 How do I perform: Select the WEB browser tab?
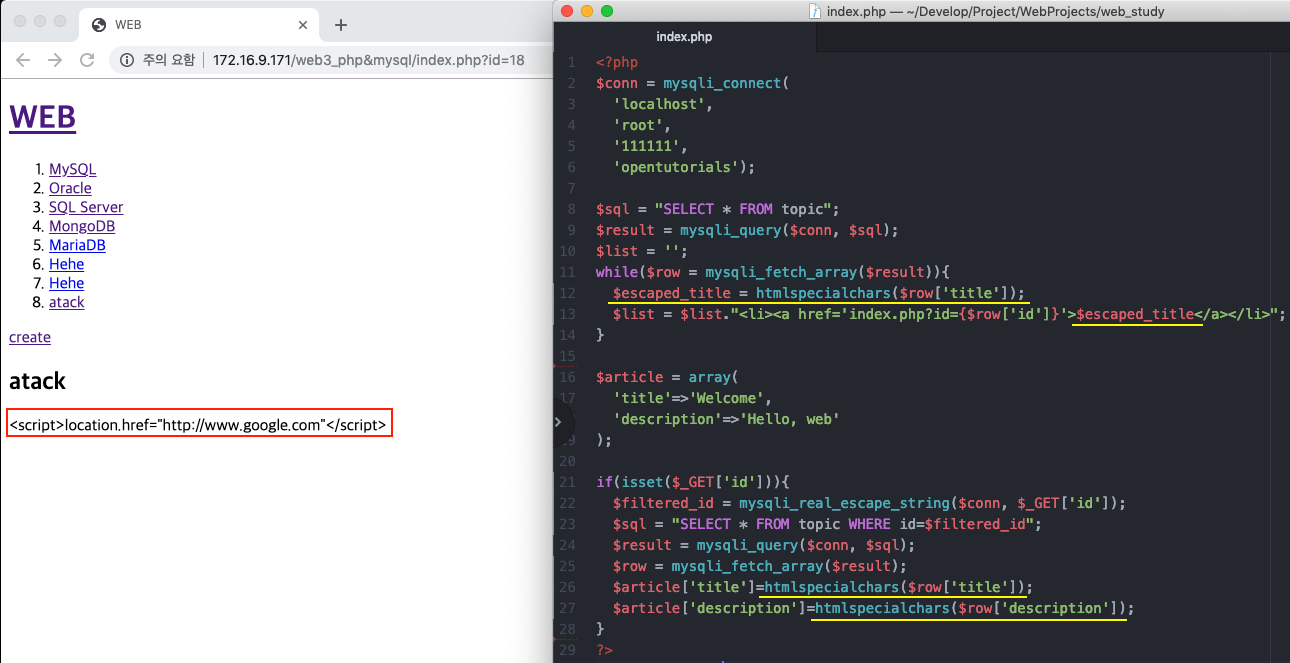click(x=199, y=25)
